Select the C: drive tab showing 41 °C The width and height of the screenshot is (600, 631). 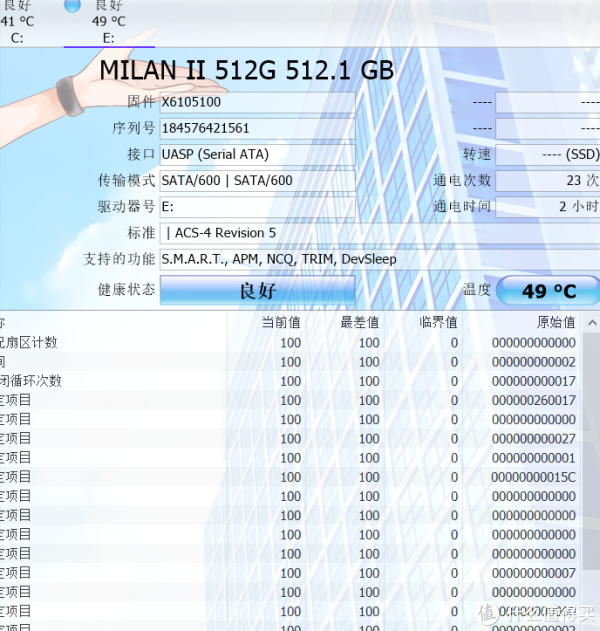click(x=17, y=22)
